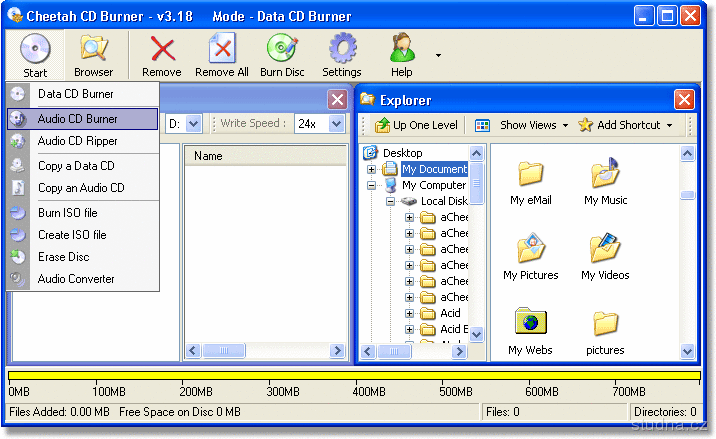Image resolution: width=716 pixels, height=439 pixels.
Task: Click the Audio Converter menu icon
Action: coord(18,279)
